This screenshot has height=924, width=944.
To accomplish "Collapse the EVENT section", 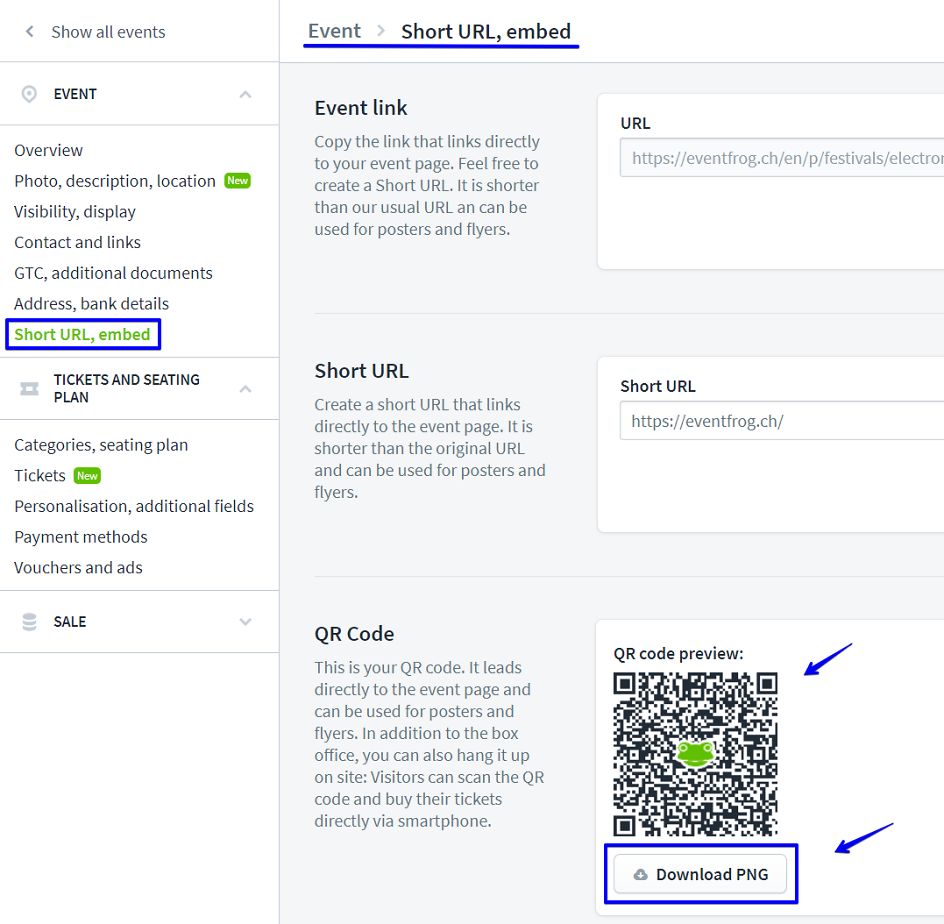I will coord(245,93).
